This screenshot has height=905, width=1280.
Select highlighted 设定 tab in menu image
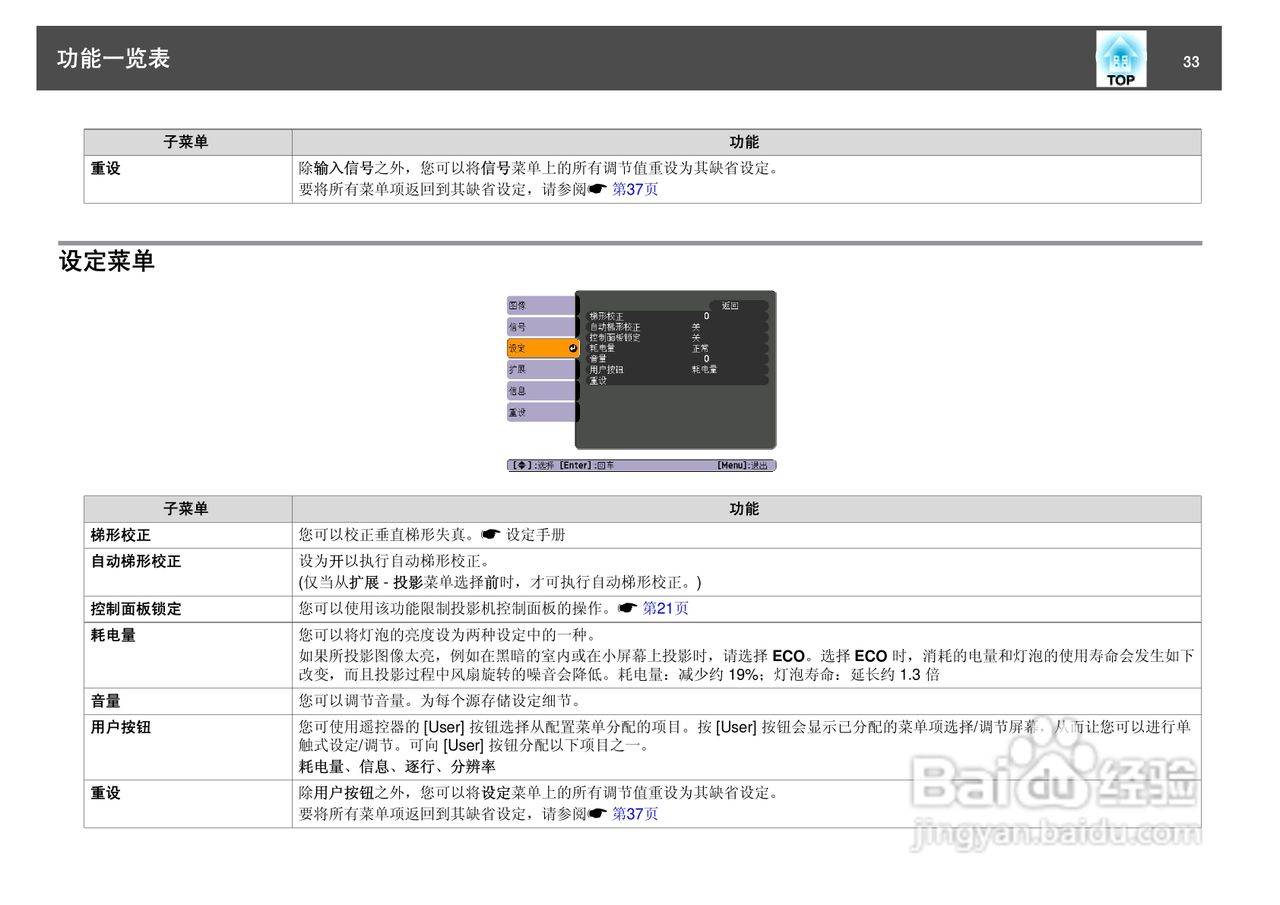point(543,348)
